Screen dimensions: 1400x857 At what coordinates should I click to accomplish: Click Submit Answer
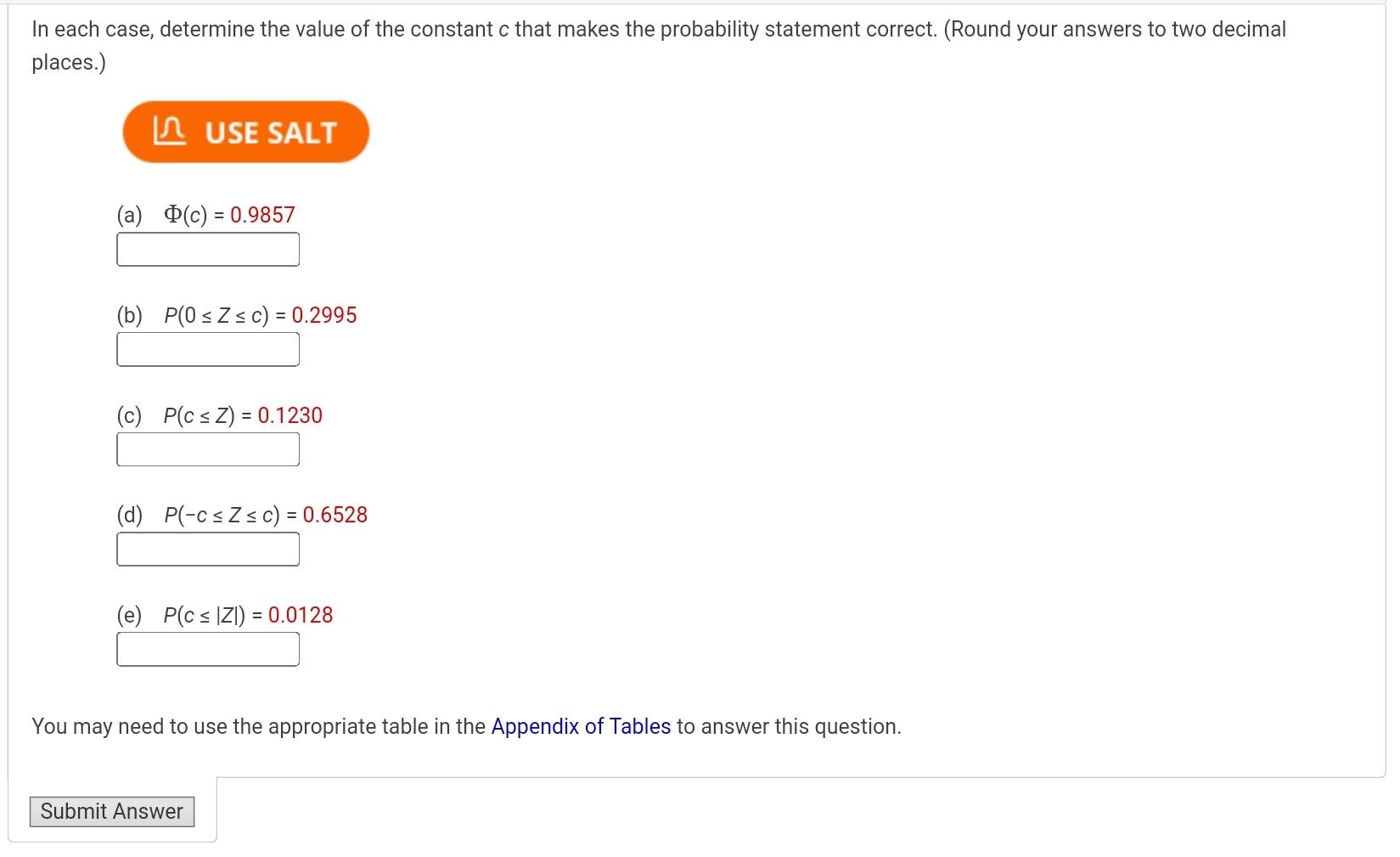tap(111, 811)
